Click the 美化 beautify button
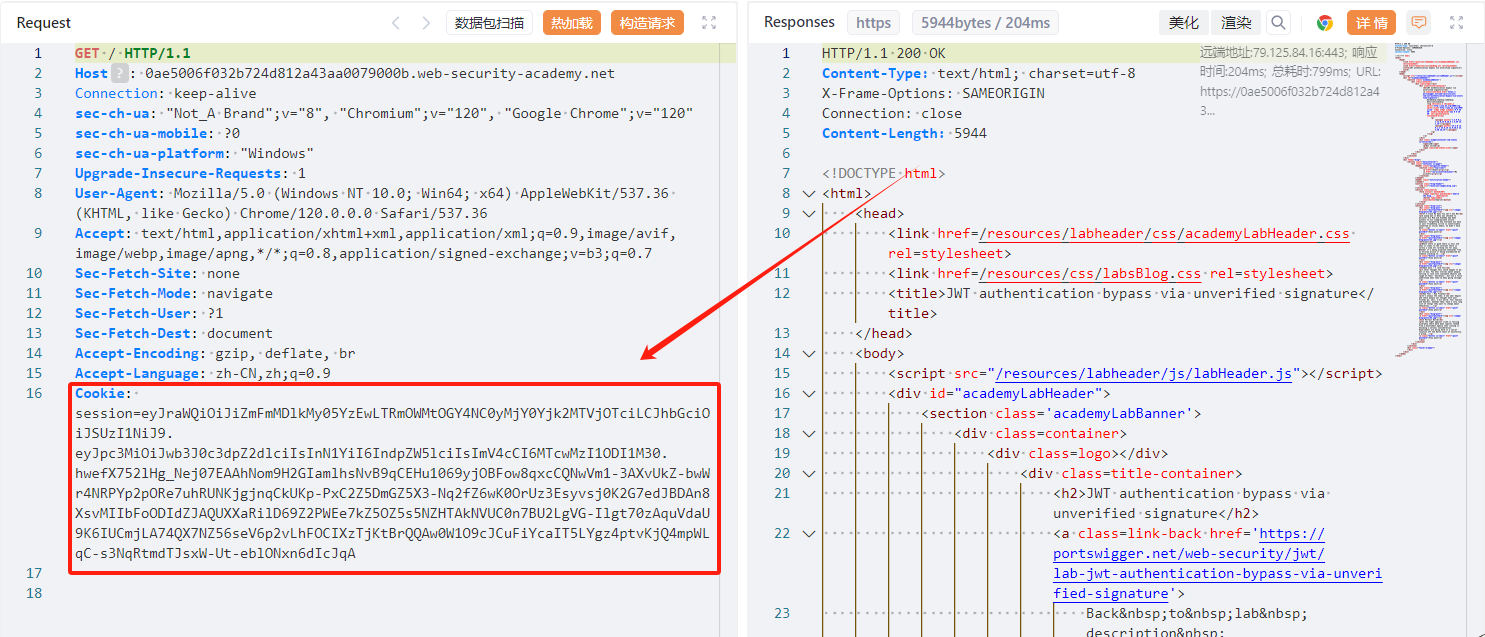The height and width of the screenshot is (637, 1485). point(1184,23)
